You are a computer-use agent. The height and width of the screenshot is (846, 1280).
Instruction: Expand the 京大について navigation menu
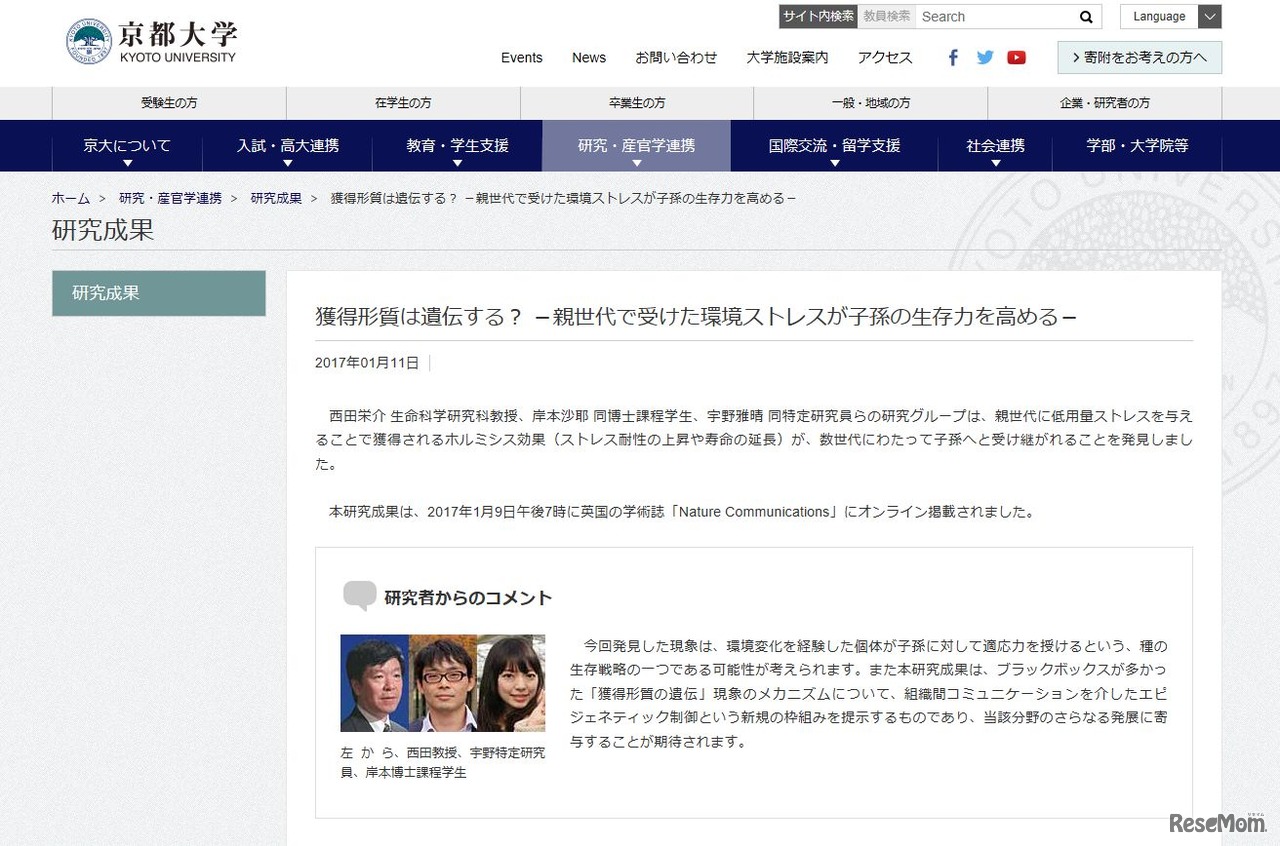click(x=126, y=145)
